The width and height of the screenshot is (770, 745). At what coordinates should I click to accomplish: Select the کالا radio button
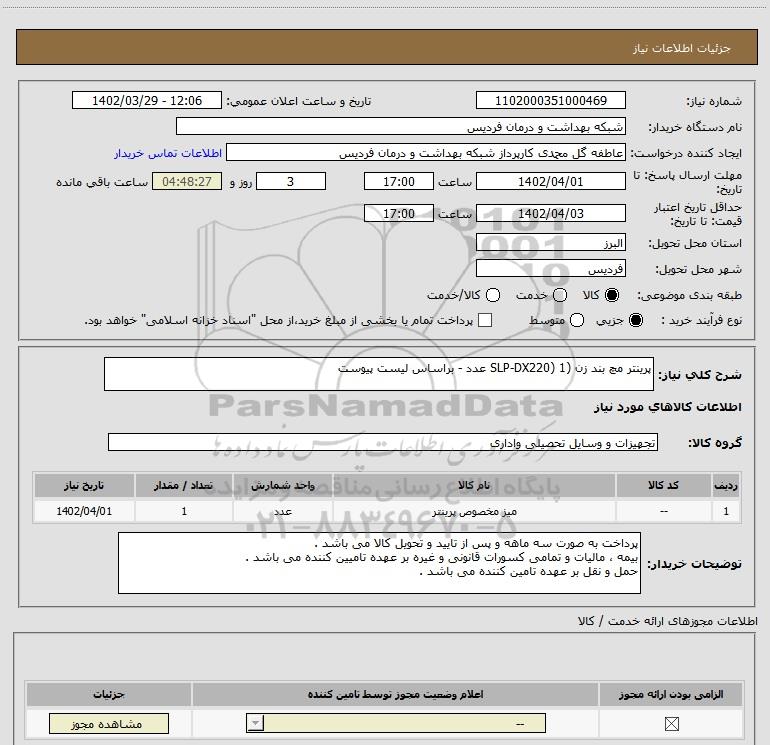tap(612, 295)
